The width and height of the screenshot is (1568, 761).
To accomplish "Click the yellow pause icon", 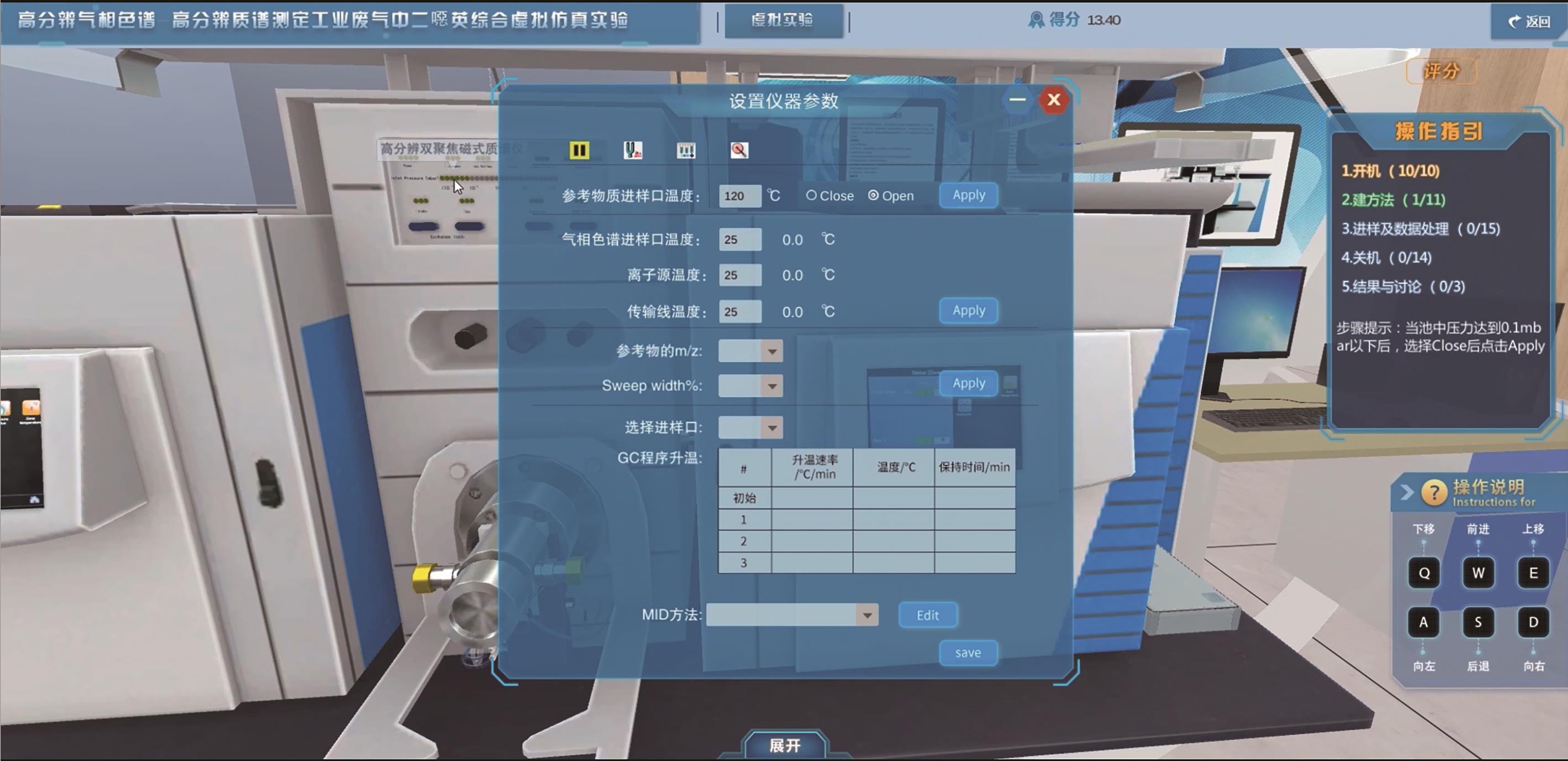I will coord(579,150).
